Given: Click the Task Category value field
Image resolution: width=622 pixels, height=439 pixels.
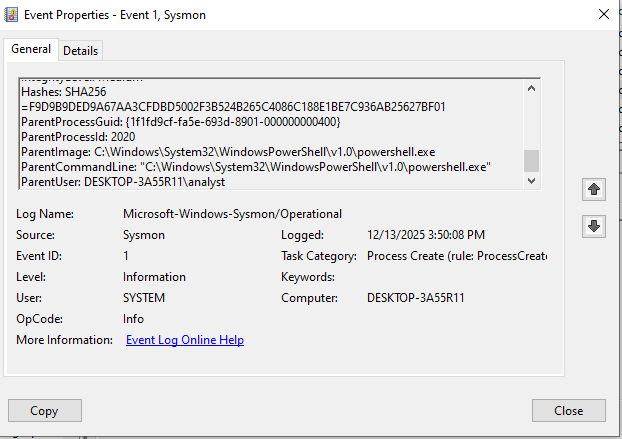Looking at the screenshot, I should pyautogui.click(x=456, y=256).
